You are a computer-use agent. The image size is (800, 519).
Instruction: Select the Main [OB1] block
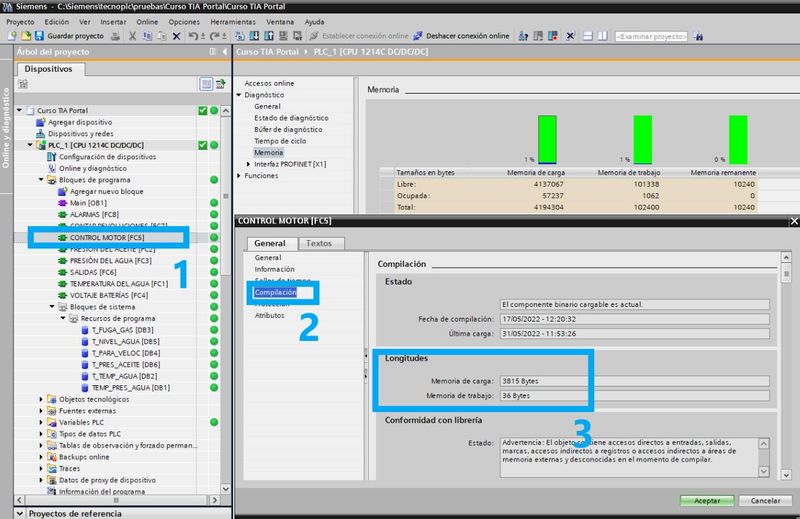(x=88, y=202)
